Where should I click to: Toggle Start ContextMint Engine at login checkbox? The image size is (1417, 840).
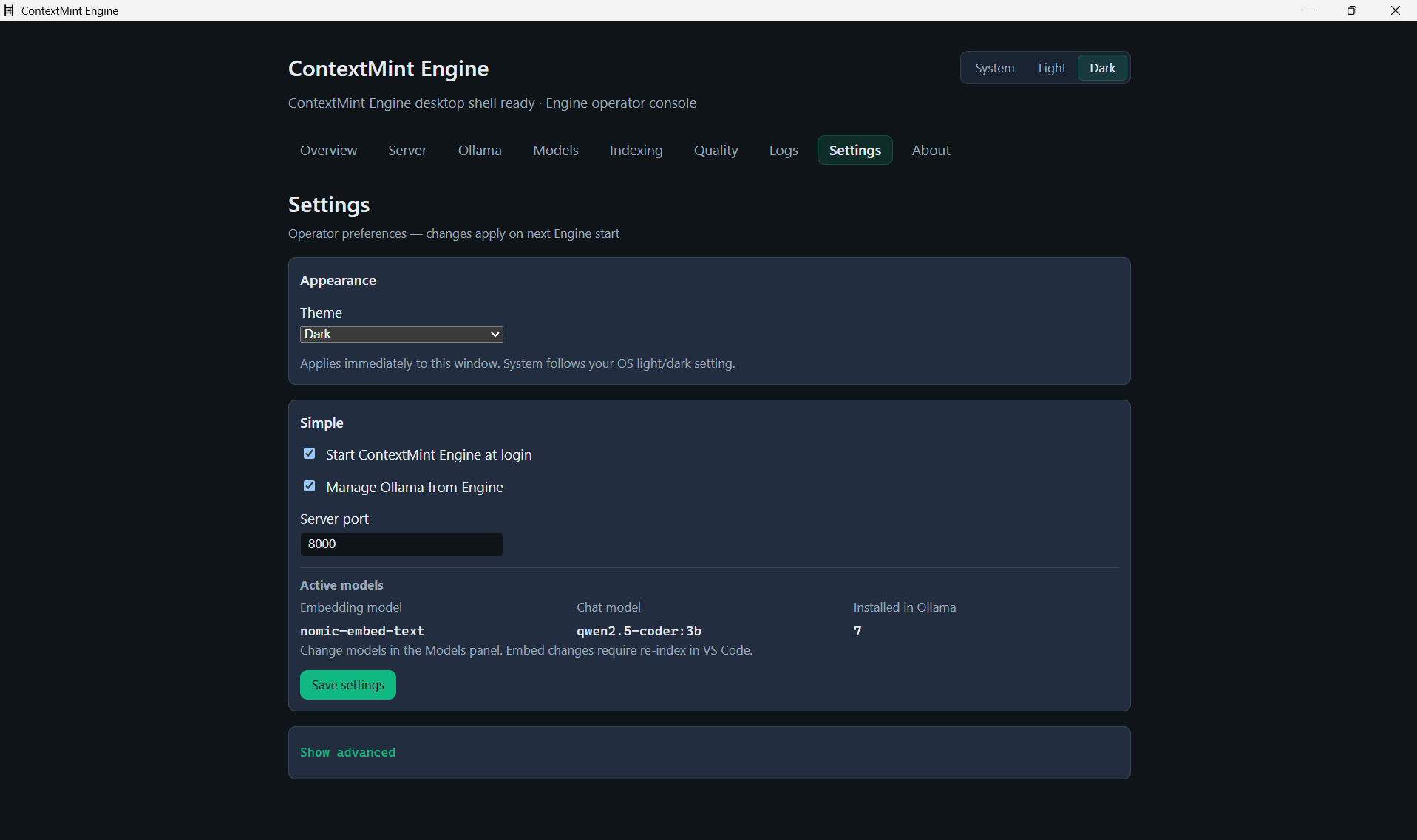(309, 454)
